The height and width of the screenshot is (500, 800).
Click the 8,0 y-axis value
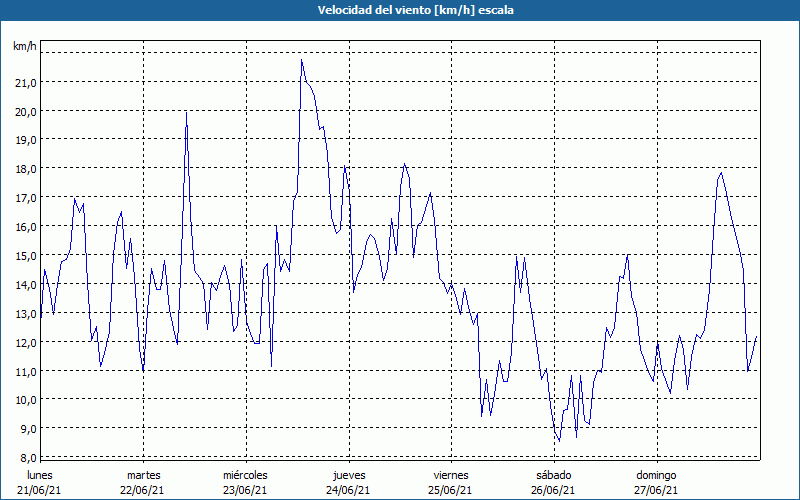pyautogui.click(x=27, y=458)
